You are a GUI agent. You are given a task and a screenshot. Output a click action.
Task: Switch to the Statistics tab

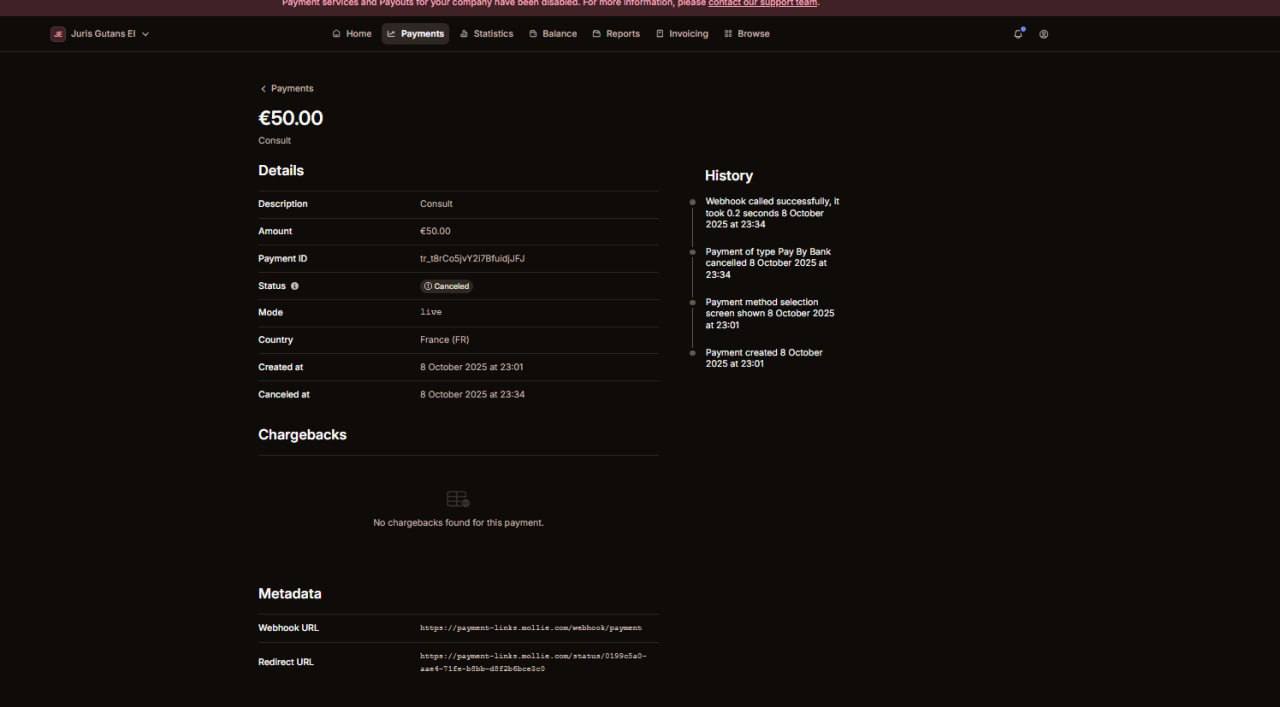click(486, 34)
